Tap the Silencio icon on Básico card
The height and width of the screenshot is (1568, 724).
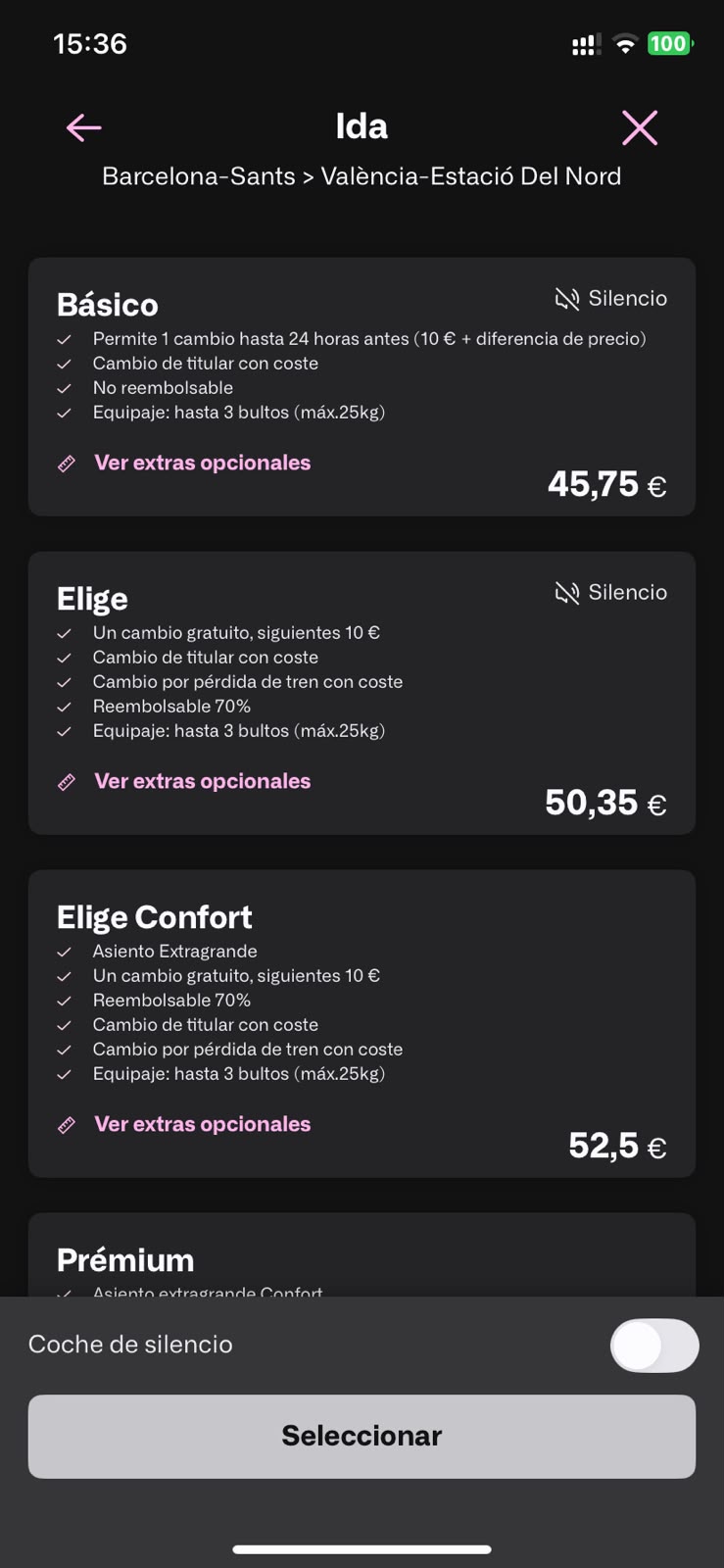[567, 299]
